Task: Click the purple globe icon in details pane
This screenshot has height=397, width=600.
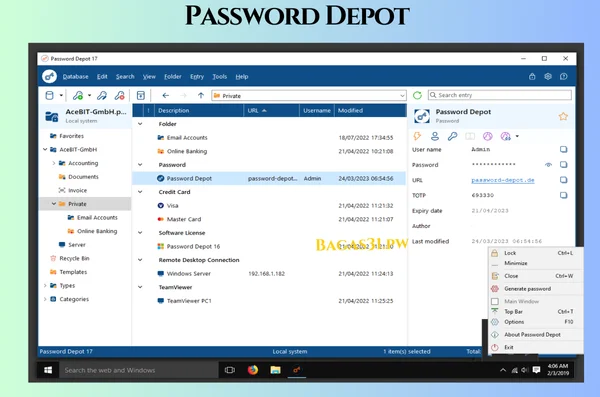Action: (x=488, y=136)
